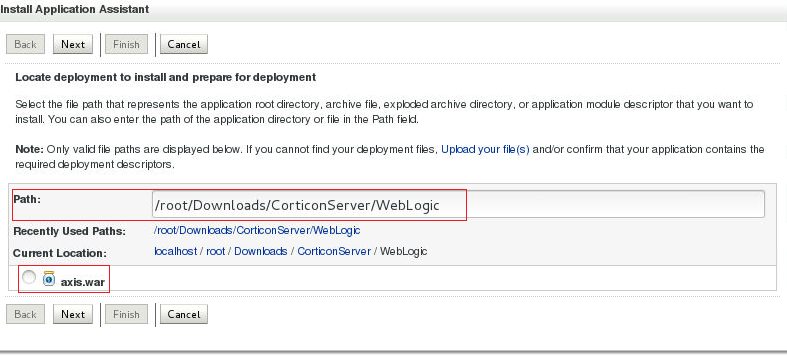Click the top Next button
The image size is (787, 360).
click(73, 44)
